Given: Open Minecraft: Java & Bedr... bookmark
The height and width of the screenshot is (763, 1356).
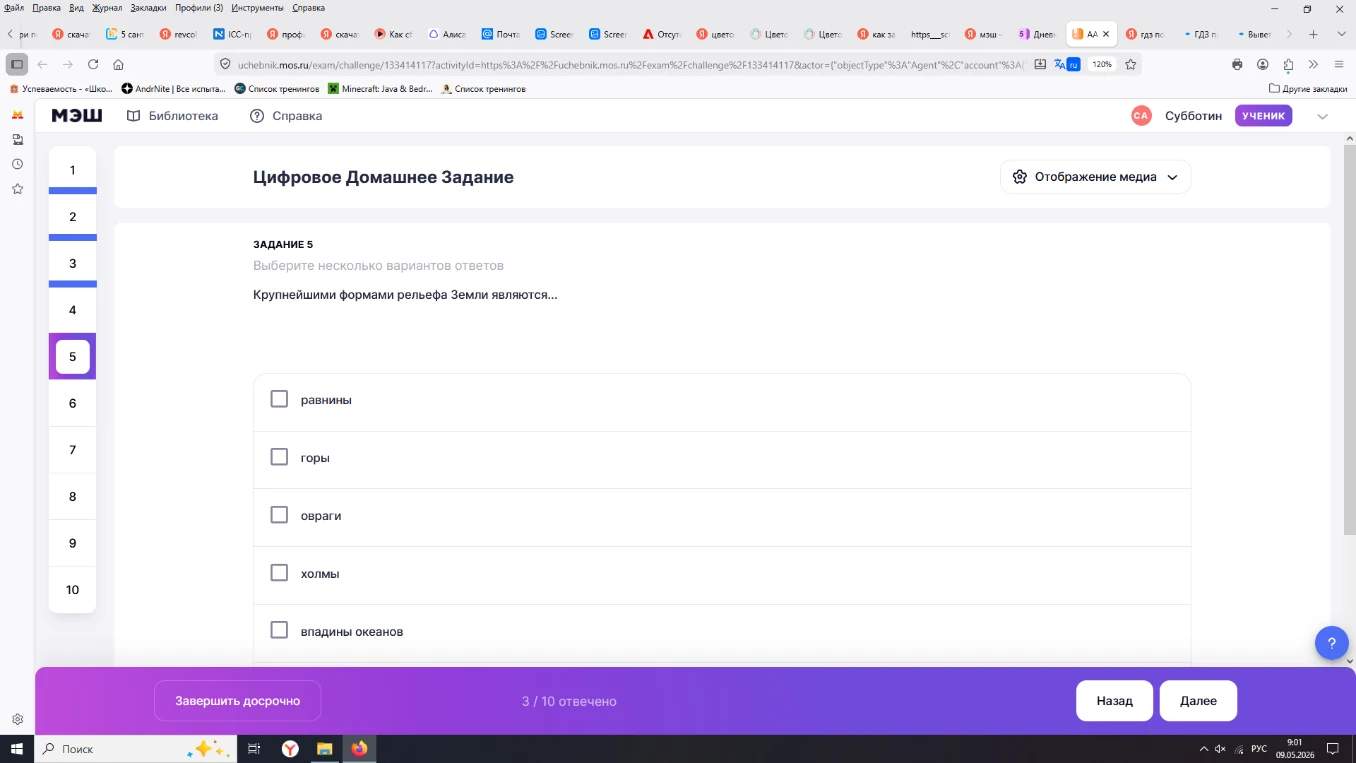Looking at the screenshot, I should pos(380,89).
